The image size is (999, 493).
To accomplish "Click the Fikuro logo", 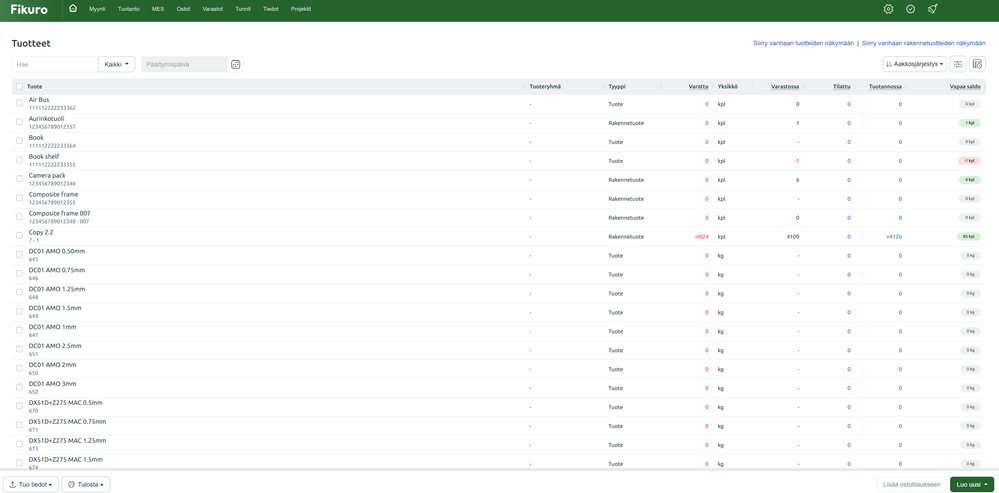I will 29,10.
